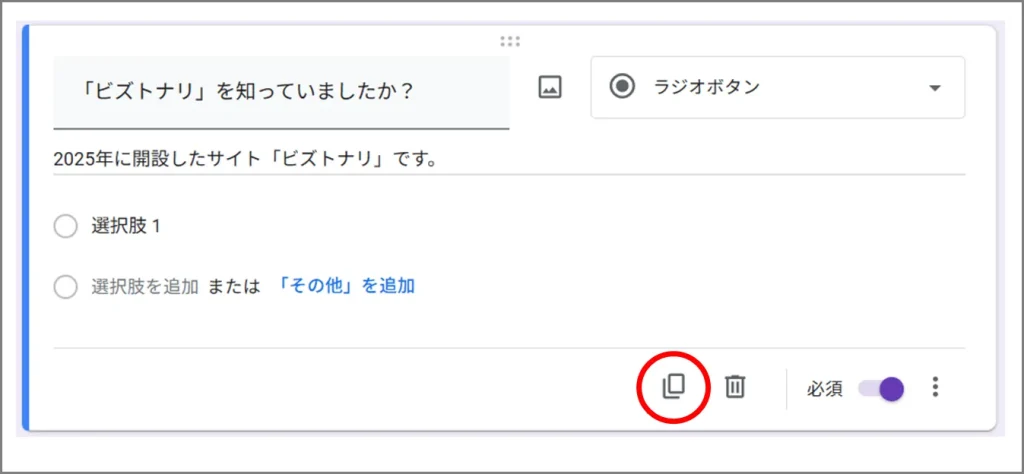
Task: Grab the six-dot drag handle at the top
Action: pos(510,41)
